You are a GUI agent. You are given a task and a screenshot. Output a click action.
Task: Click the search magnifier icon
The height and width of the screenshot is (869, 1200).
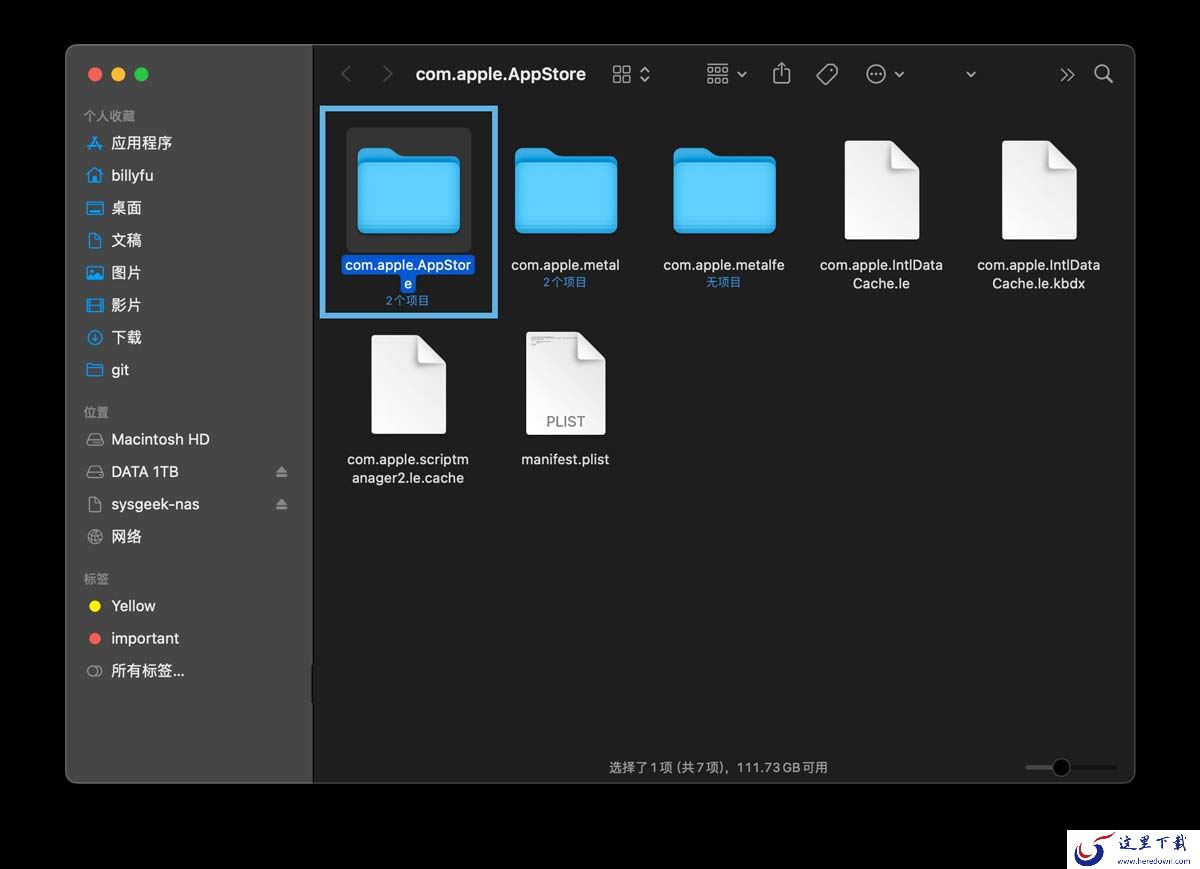[x=1104, y=74]
